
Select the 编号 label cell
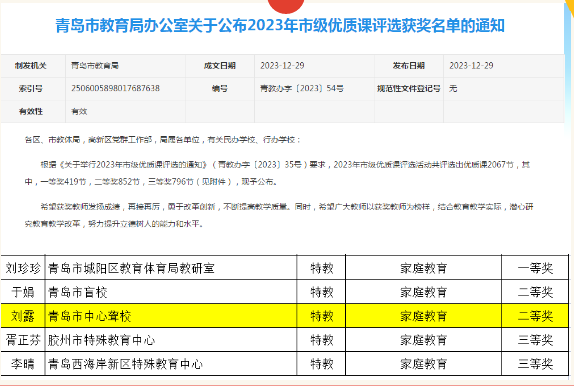pos(220,89)
